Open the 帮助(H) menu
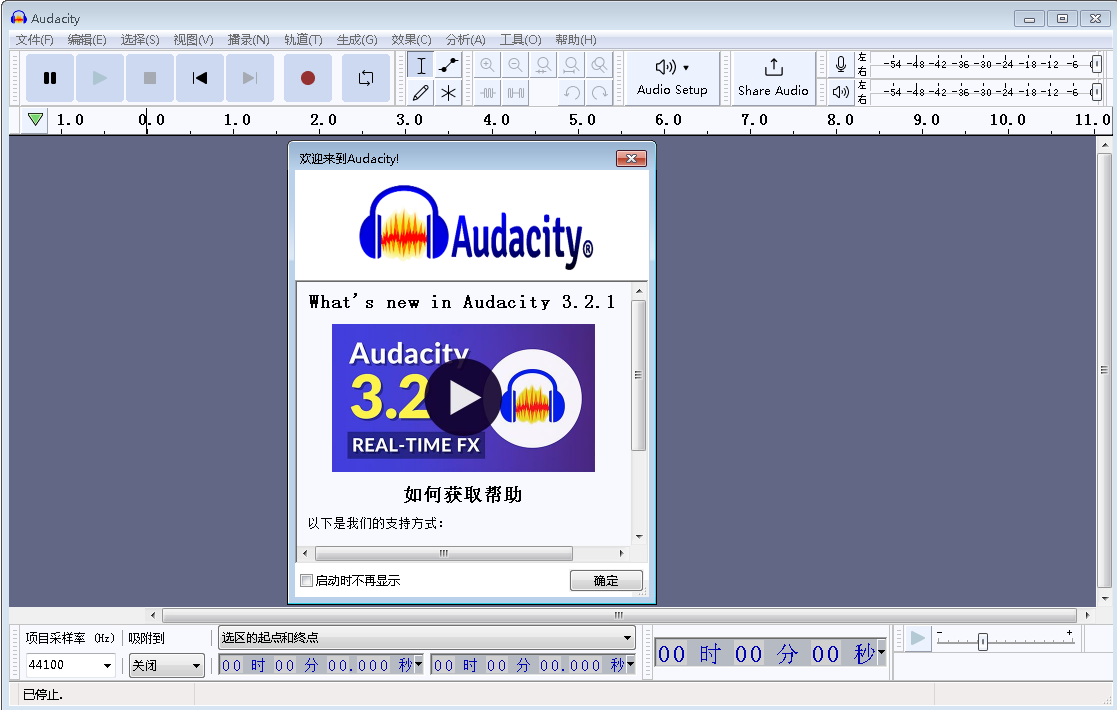Screen dimensions: 1117x710 tap(576, 40)
